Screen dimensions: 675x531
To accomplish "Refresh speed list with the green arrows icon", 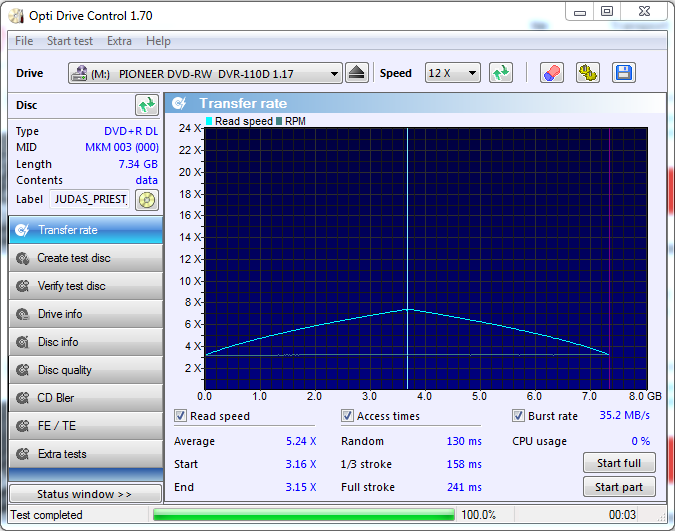I will point(501,73).
